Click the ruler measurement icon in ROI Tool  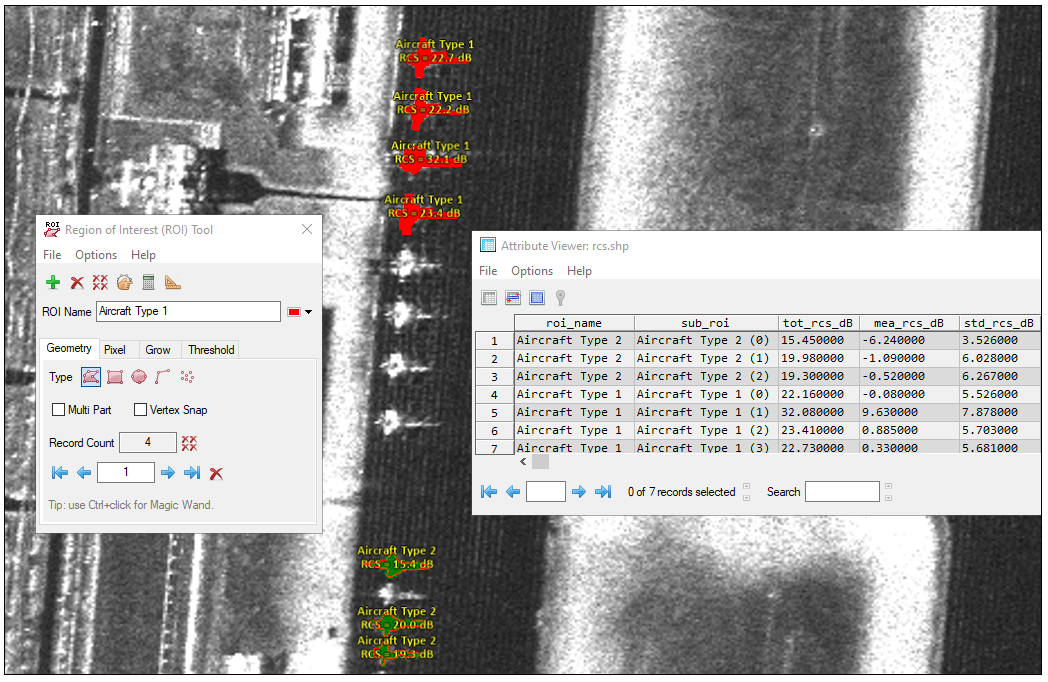click(x=172, y=283)
